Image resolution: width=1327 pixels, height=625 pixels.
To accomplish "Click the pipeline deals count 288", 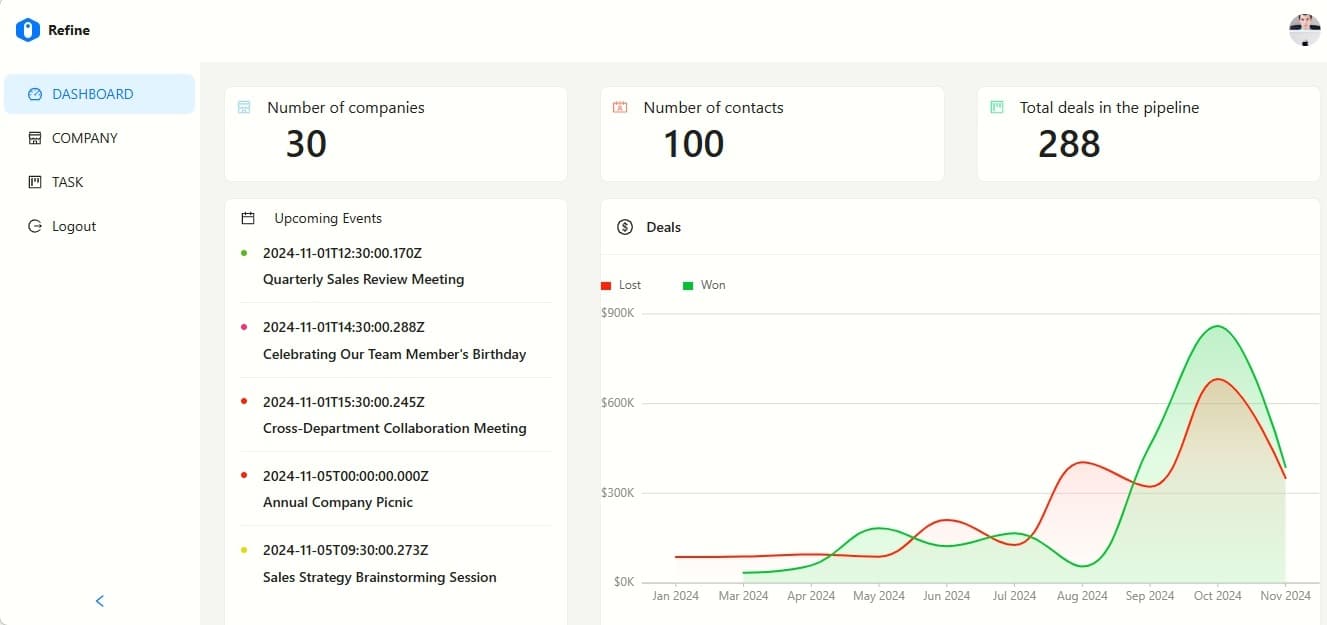I will (x=1069, y=144).
